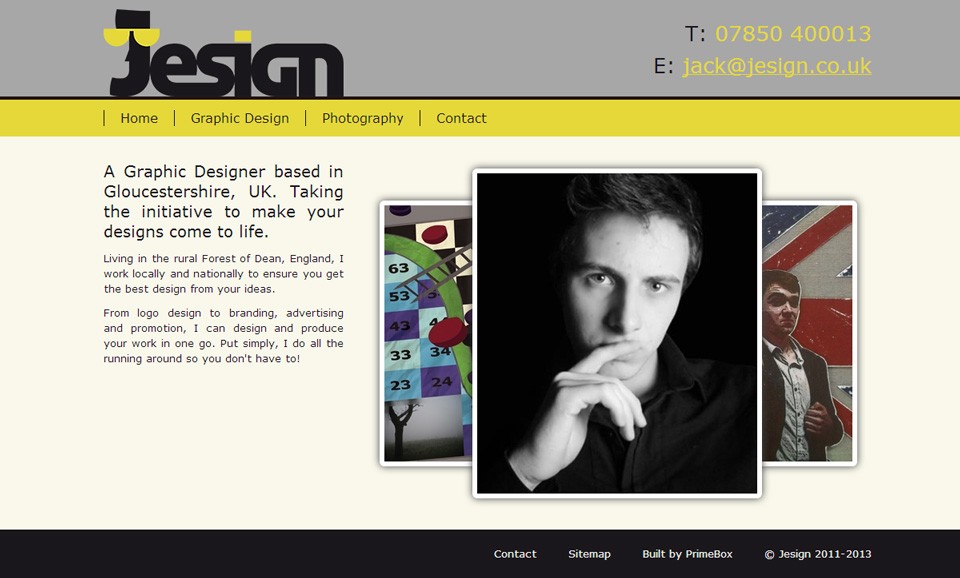Click the jack@jesign.co.uk email link
Screen dimensions: 960x578
(x=777, y=66)
